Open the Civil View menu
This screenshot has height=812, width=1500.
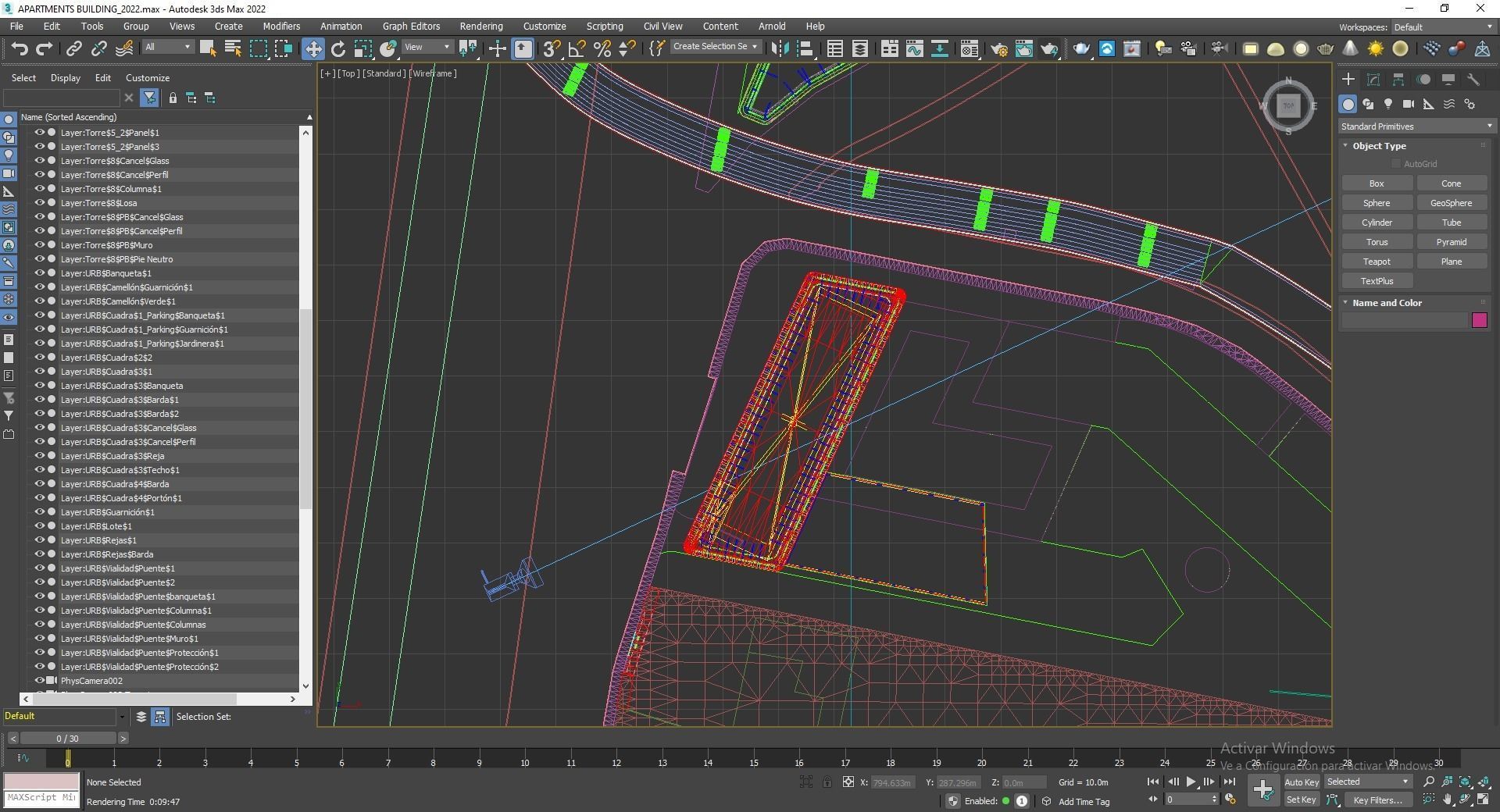[x=662, y=26]
